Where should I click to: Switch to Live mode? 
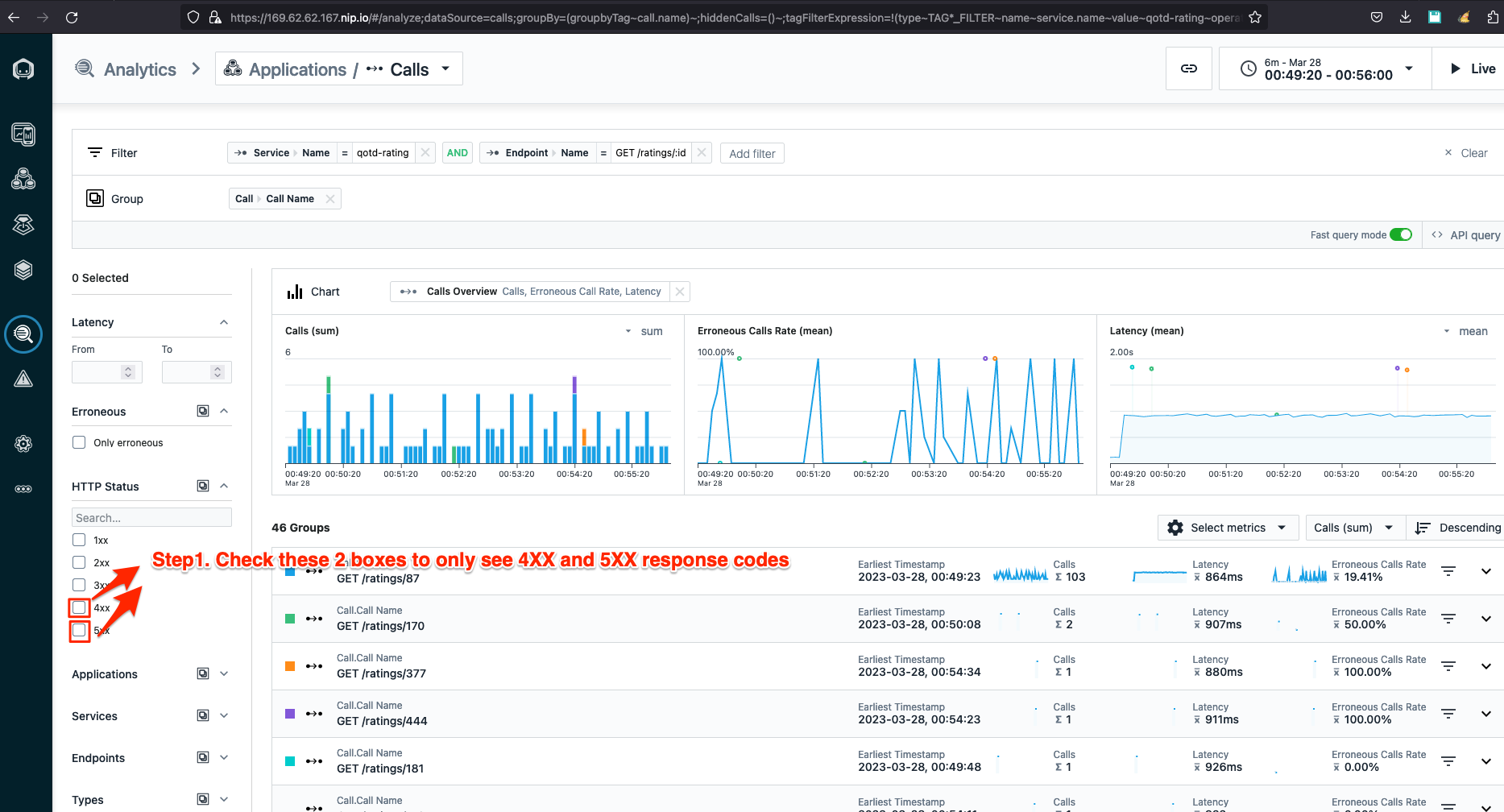click(1473, 68)
